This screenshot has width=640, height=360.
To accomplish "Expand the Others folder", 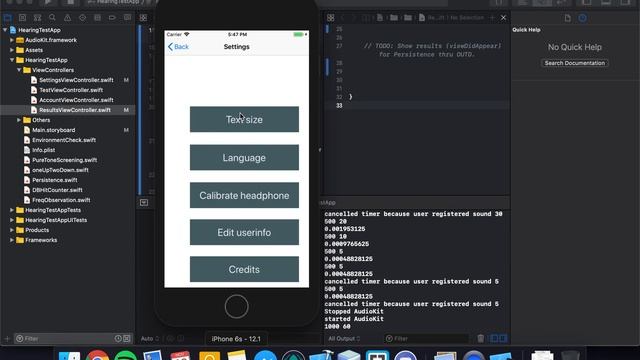I will [x=19, y=120].
